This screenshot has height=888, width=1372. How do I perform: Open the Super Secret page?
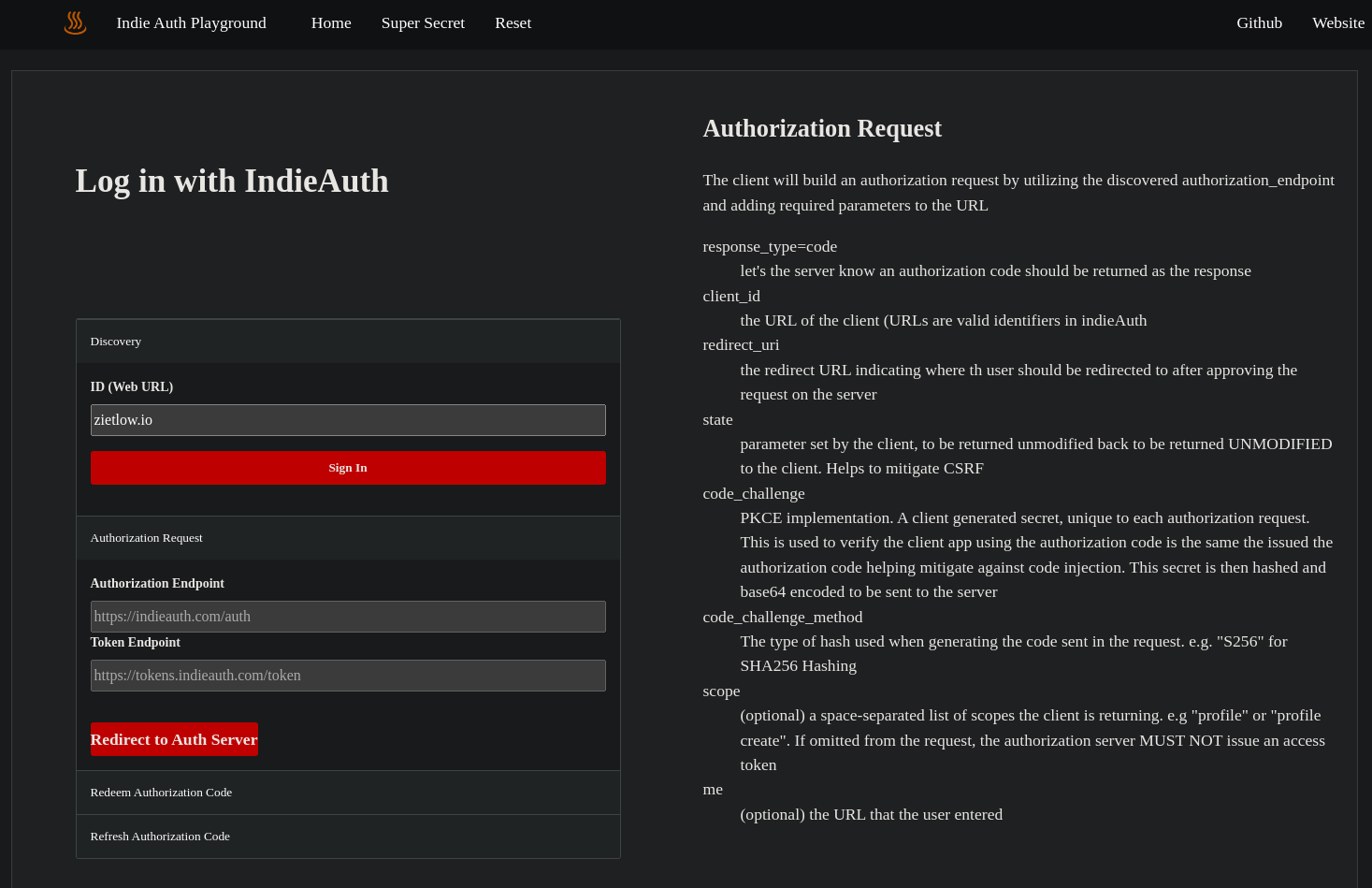[x=423, y=23]
